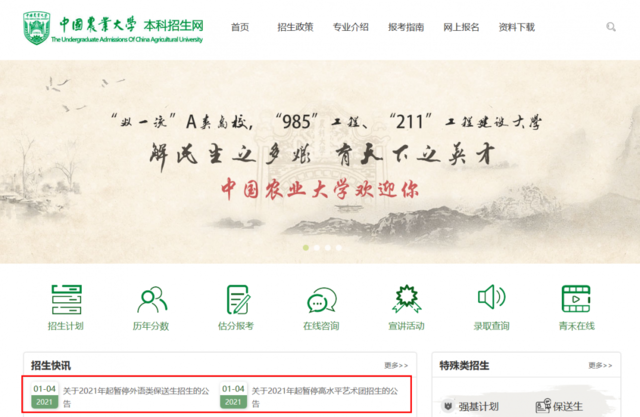Go to 首页 in navigation

tap(240, 27)
